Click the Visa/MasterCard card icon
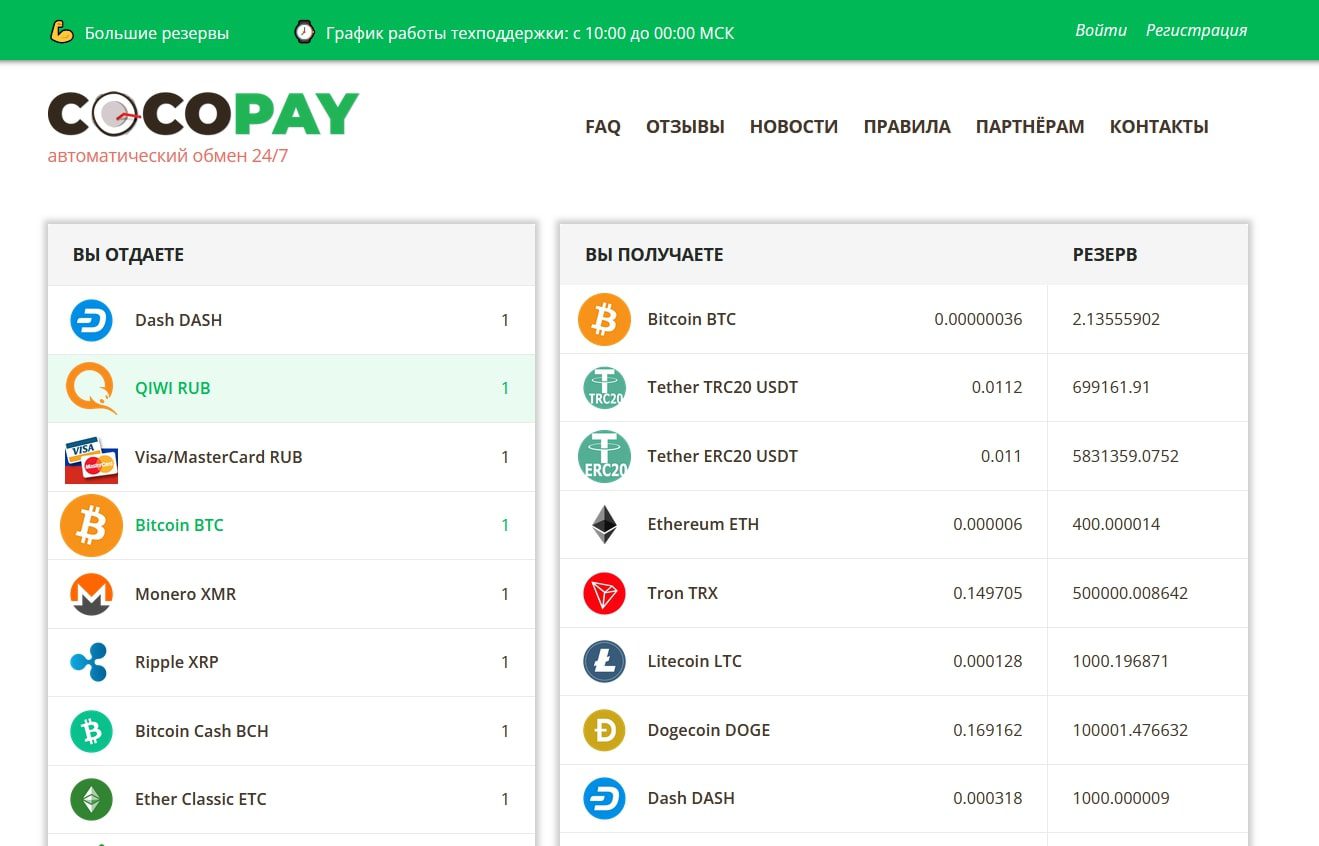The height and width of the screenshot is (846, 1319). click(x=91, y=459)
